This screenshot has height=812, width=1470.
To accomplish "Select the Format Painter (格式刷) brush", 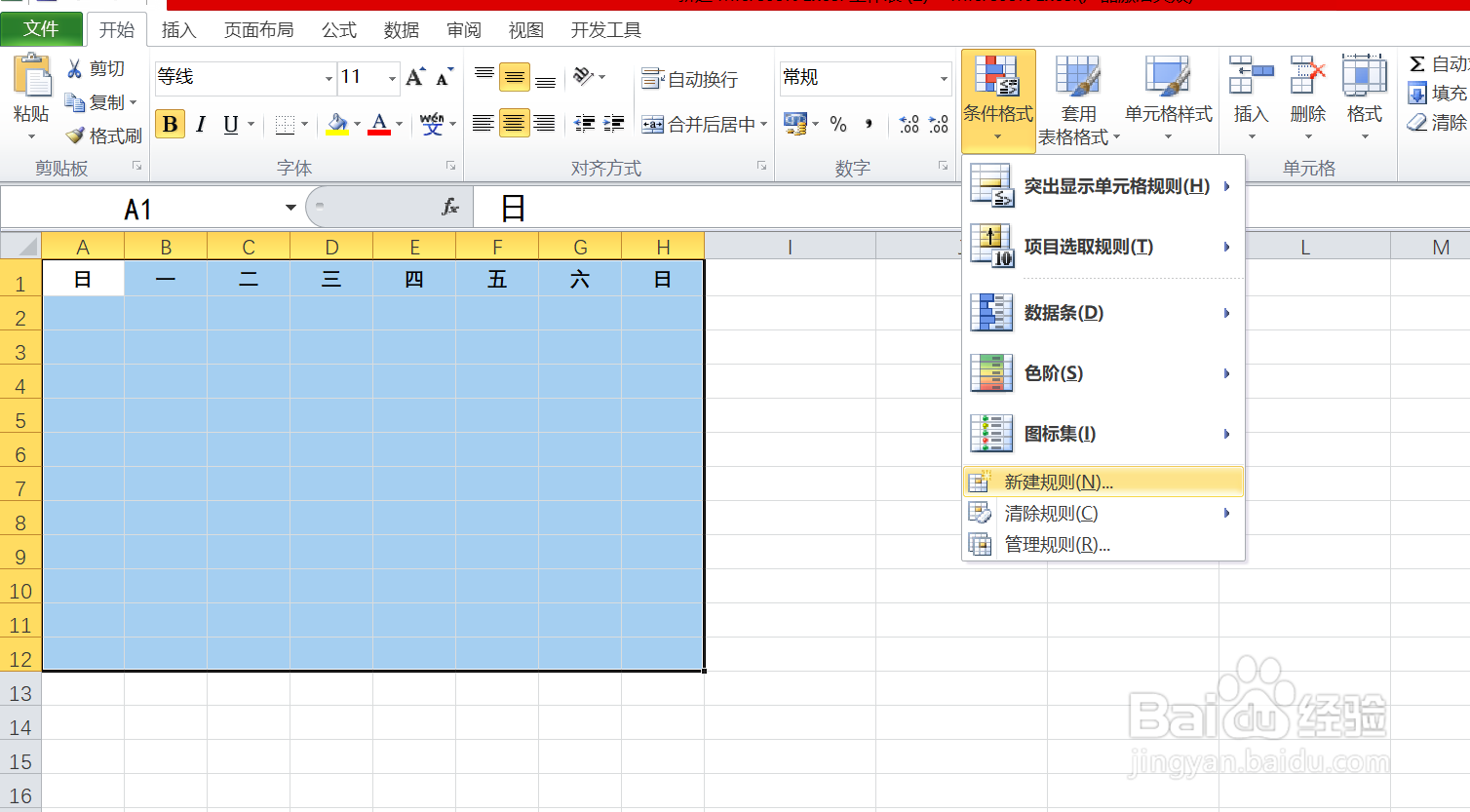I will 75,135.
